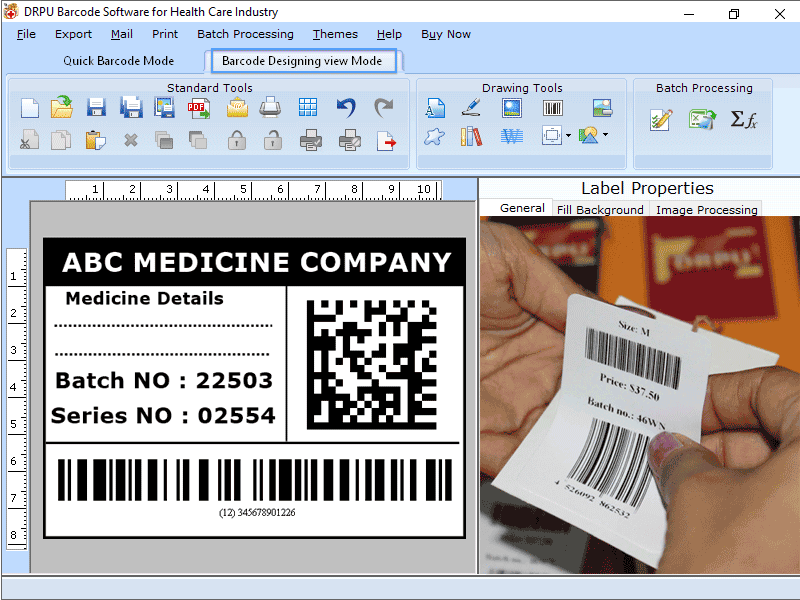800x600 pixels.
Task: Click the closed padlock lock icon
Action: tap(237, 140)
